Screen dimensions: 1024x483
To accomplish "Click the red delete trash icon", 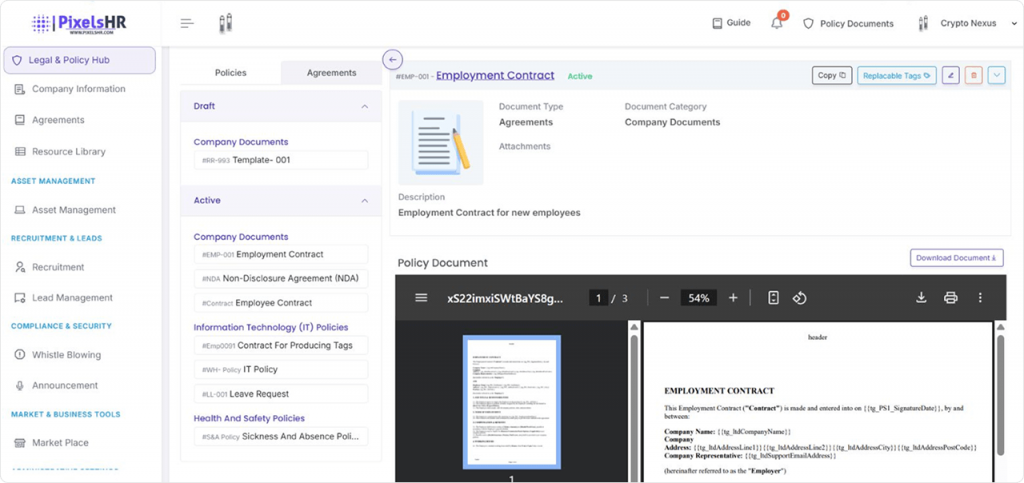I will click(x=973, y=75).
